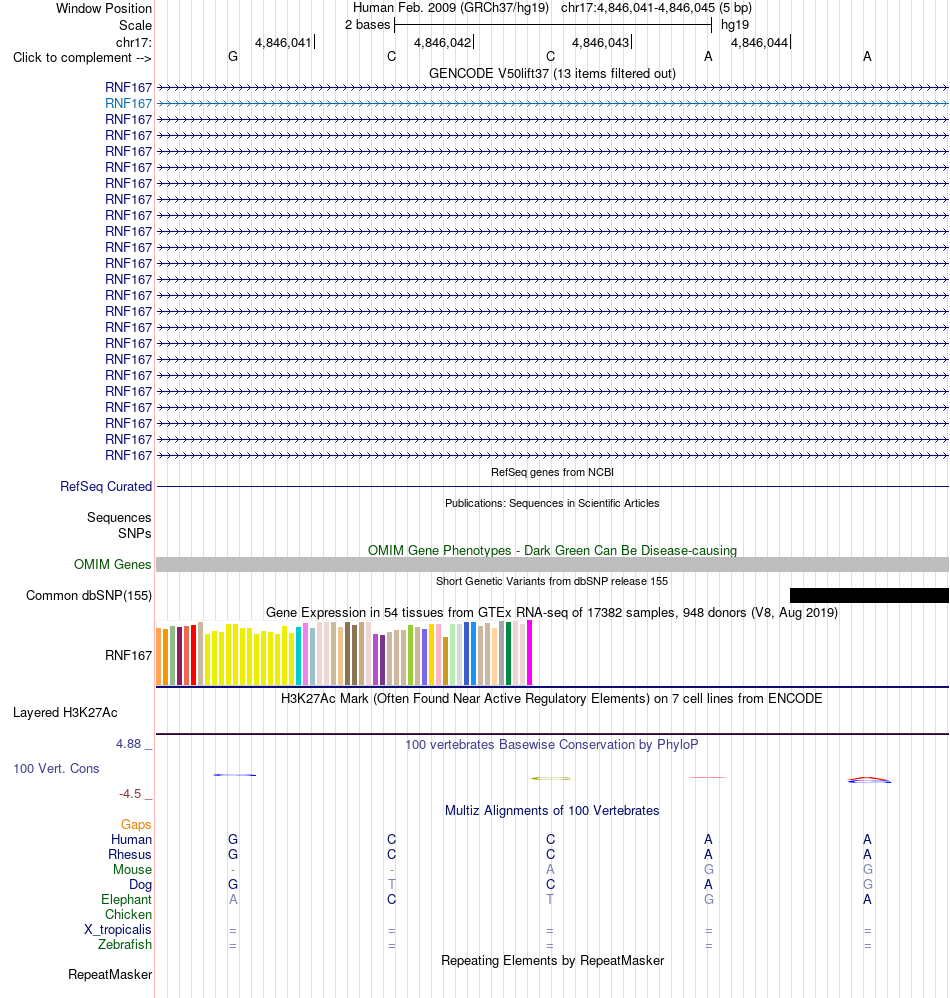950x998 pixels.
Task: Click the OMIM Genes track label
Action: [113, 565]
